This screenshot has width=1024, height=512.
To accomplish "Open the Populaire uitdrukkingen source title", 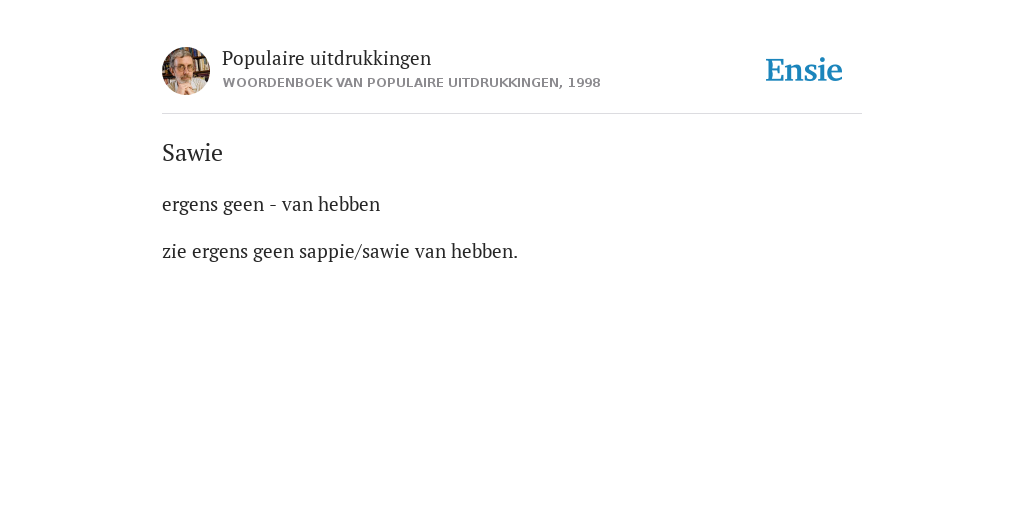I will pos(327,59).
